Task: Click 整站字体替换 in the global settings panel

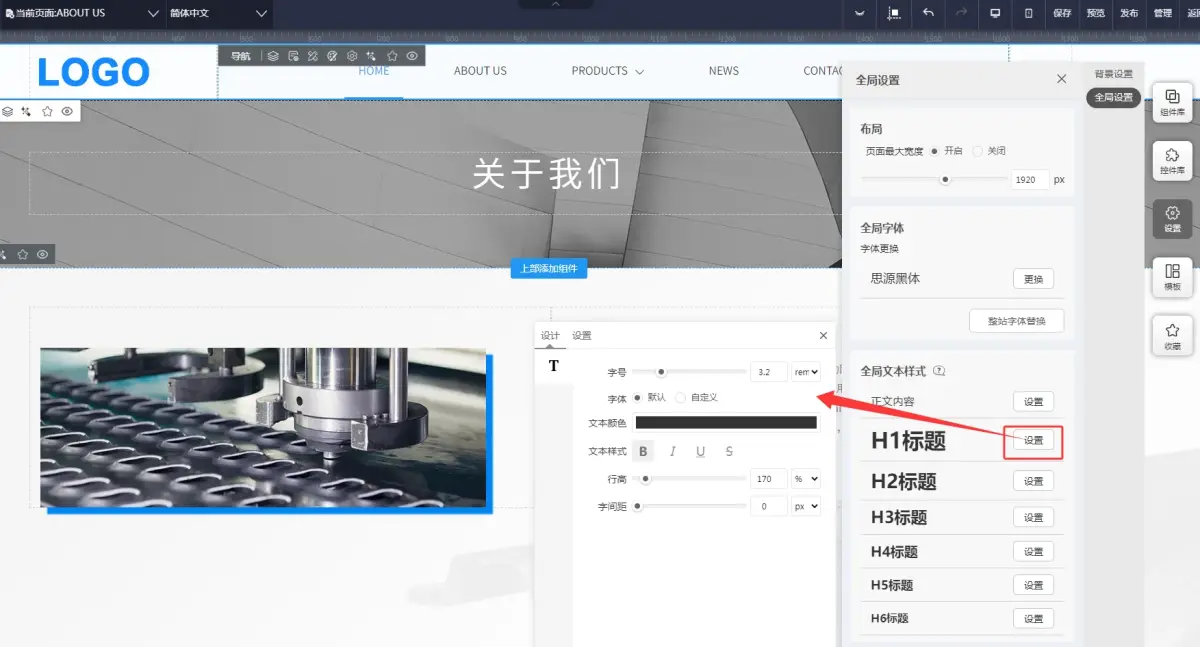Action: click(x=1016, y=320)
